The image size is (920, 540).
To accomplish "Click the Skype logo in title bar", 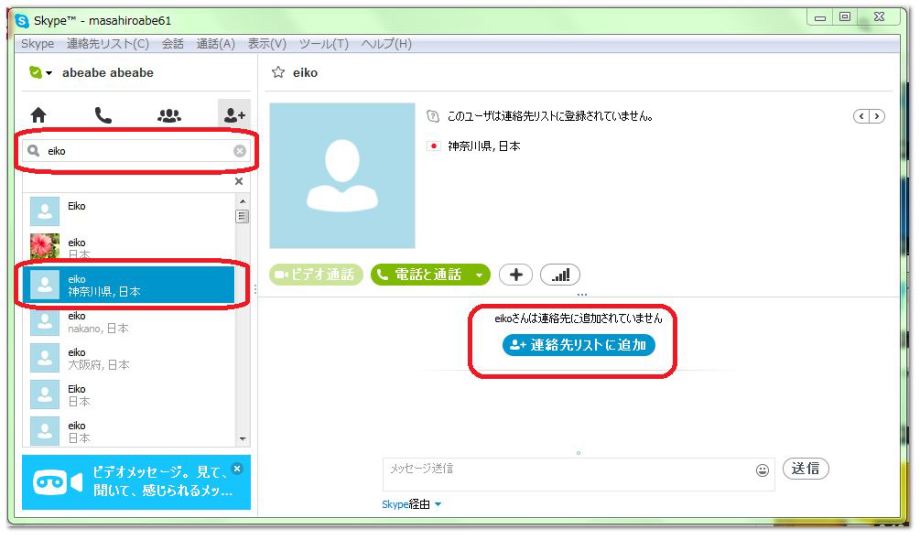I will tap(22, 21).
